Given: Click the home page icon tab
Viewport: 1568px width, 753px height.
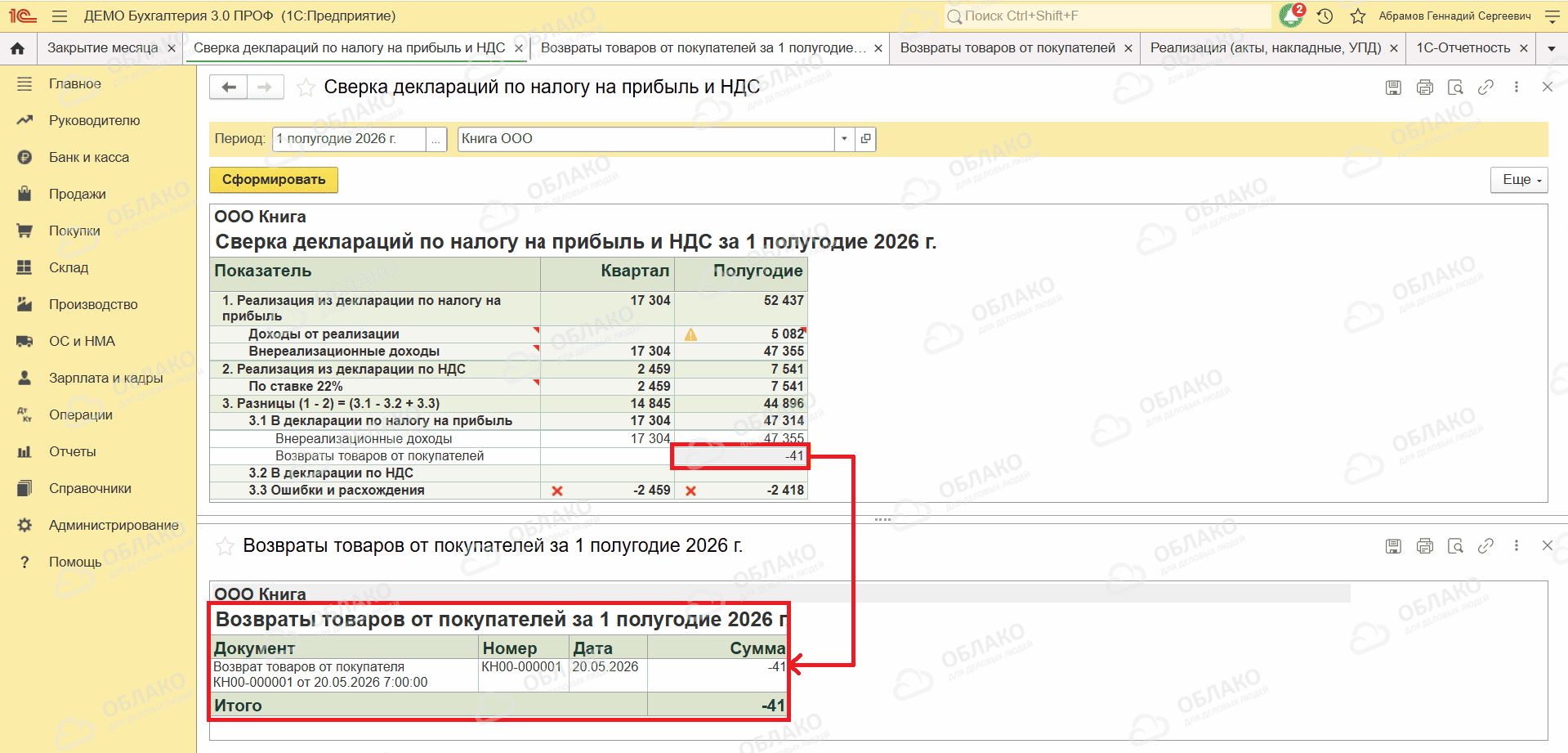Looking at the screenshot, I should [x=17, y=48].
